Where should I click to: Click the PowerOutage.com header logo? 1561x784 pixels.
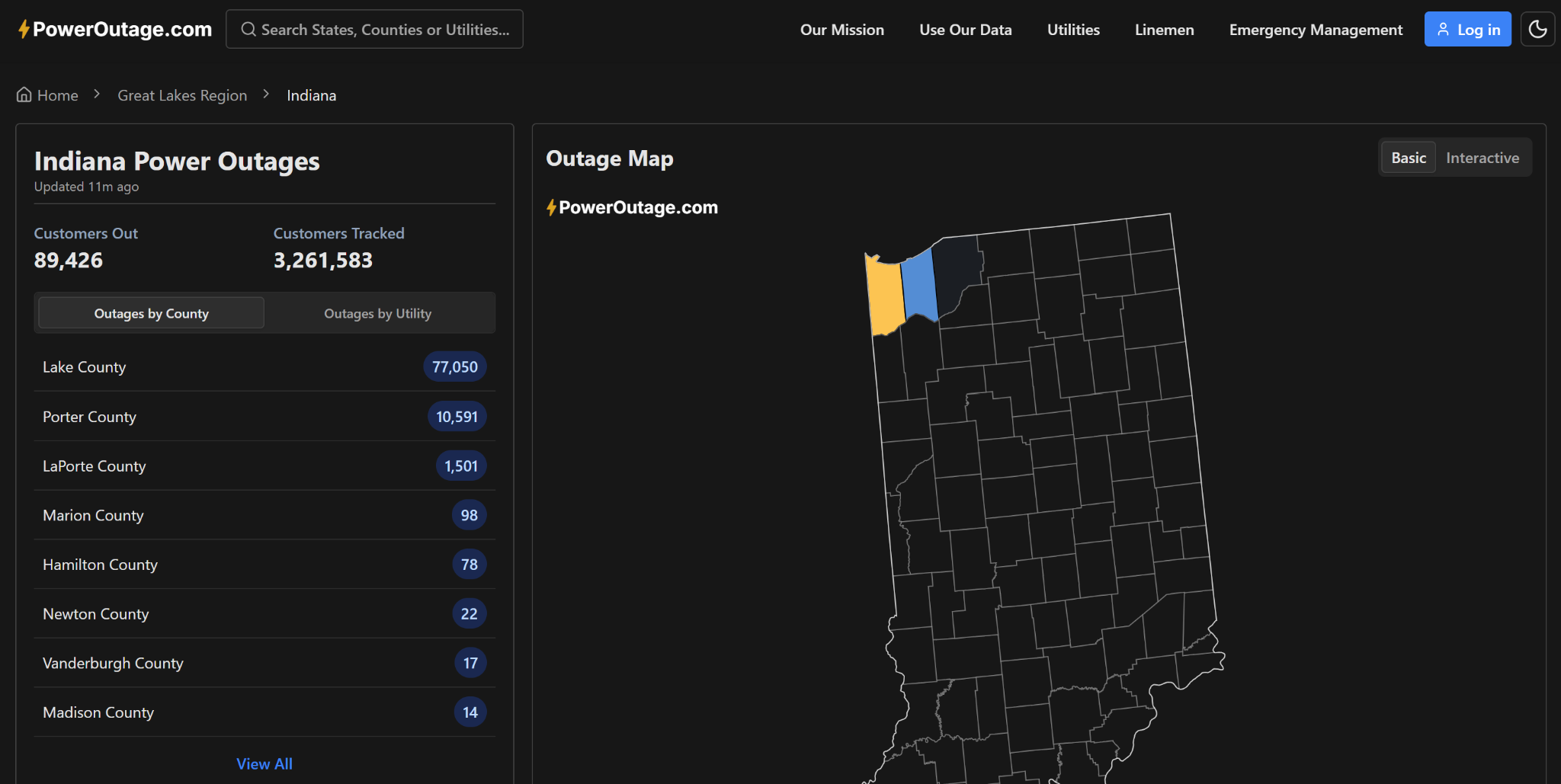pyautogui.click(x=115, y=30)
